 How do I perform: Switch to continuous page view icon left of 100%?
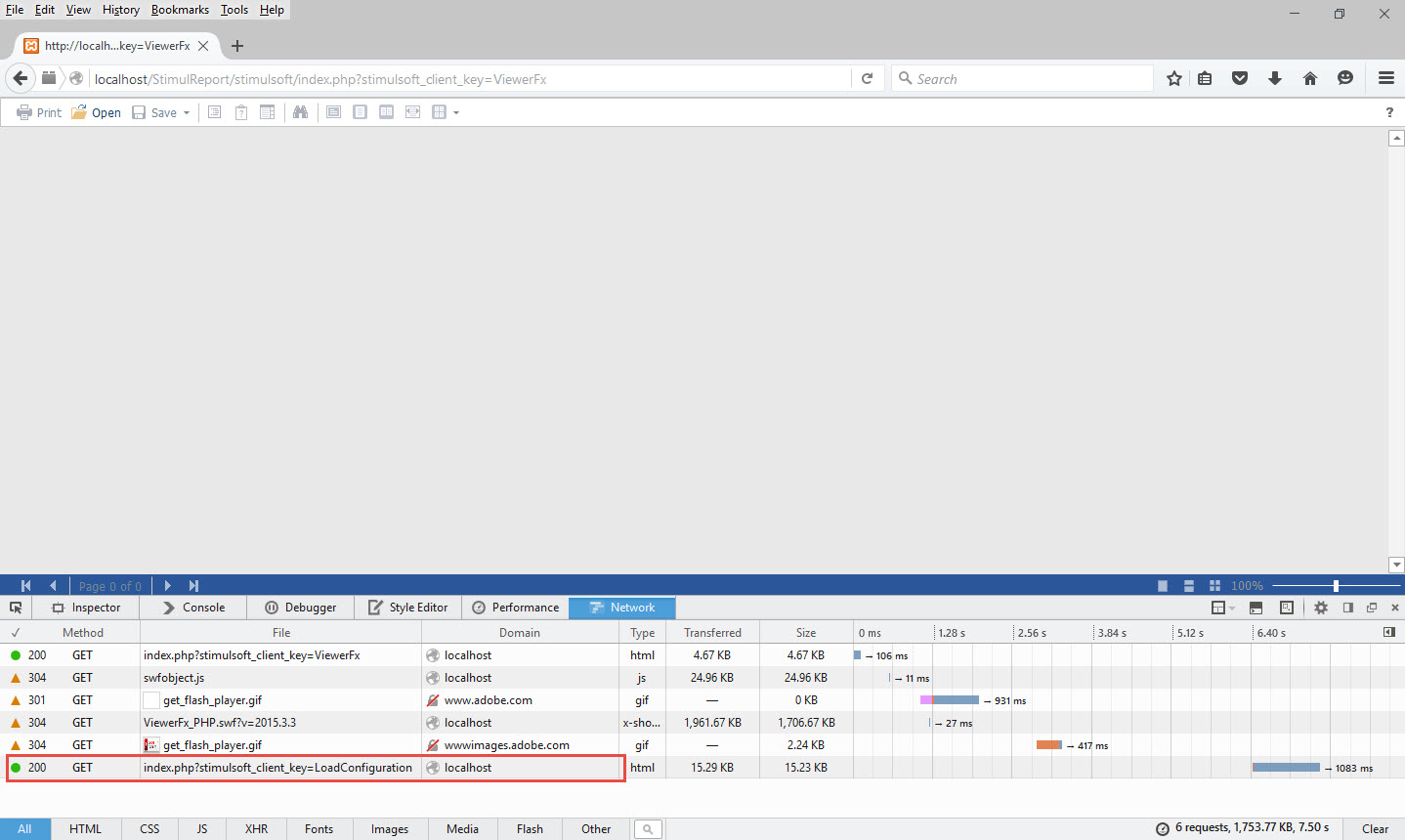tap(1189, 586)
